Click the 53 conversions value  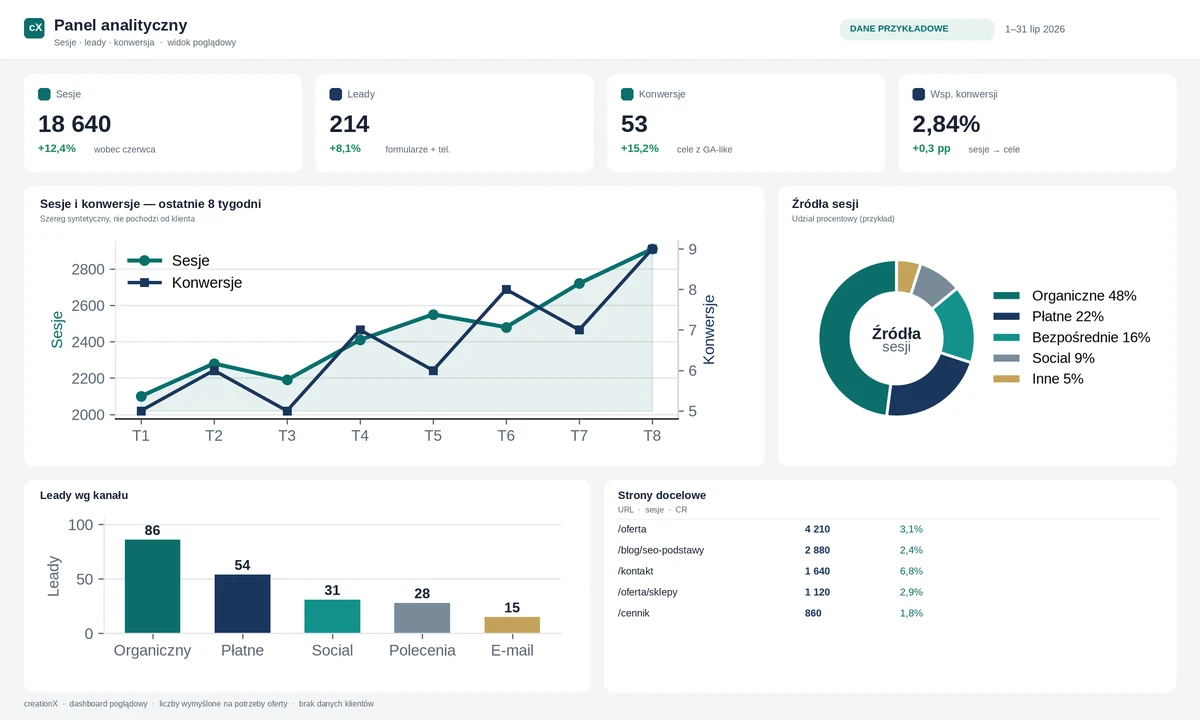pos(634,124)
